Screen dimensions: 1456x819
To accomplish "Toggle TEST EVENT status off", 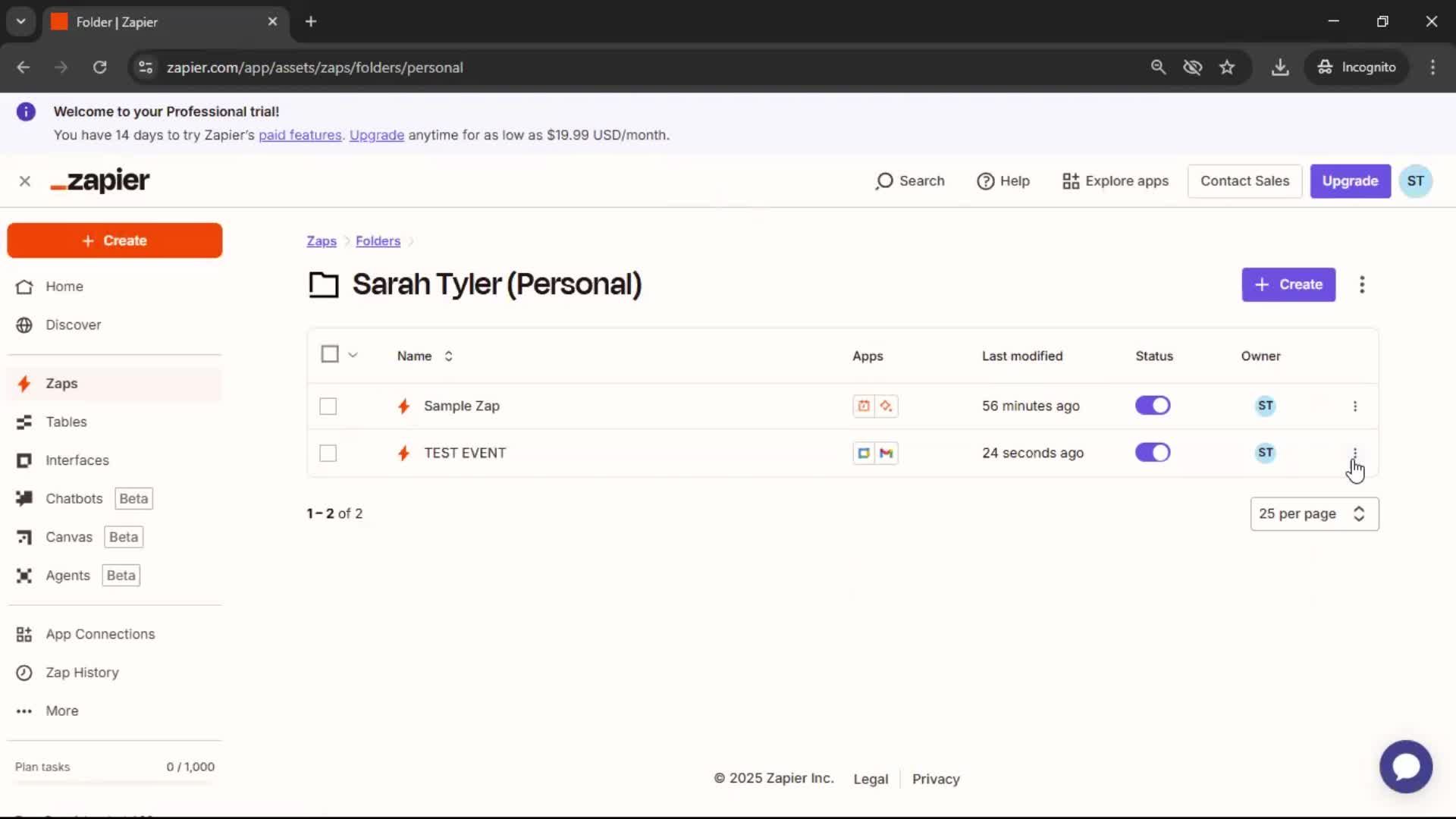I will pyautogui.click(x=1153, y=453).
